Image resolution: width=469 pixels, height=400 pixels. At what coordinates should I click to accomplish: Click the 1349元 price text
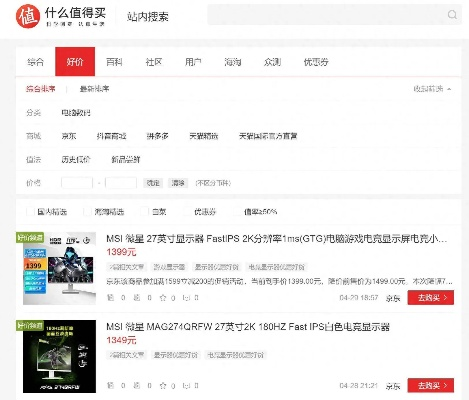tap(121, 340)
